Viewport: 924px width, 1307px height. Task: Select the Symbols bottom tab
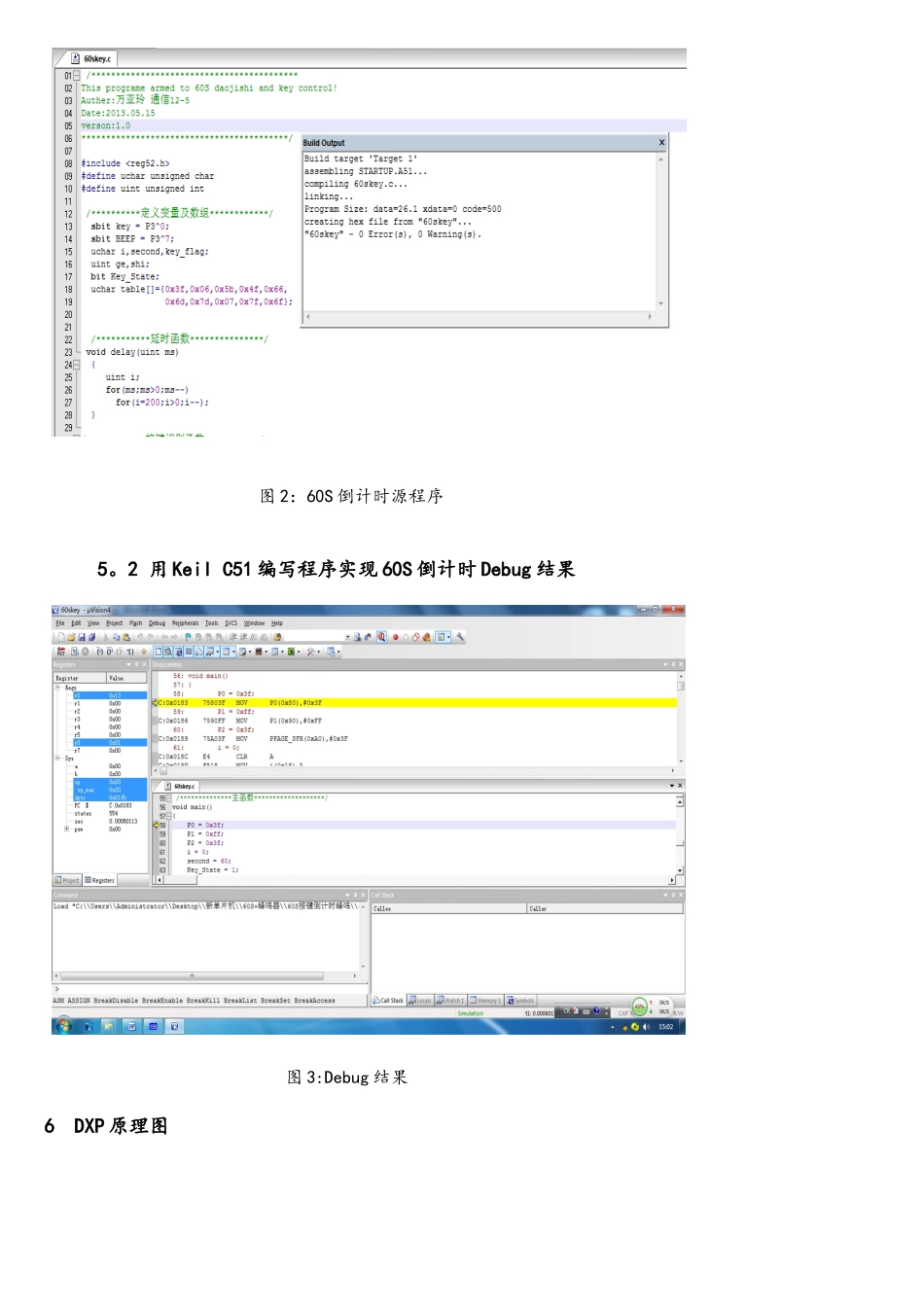tap(521, 1000)
